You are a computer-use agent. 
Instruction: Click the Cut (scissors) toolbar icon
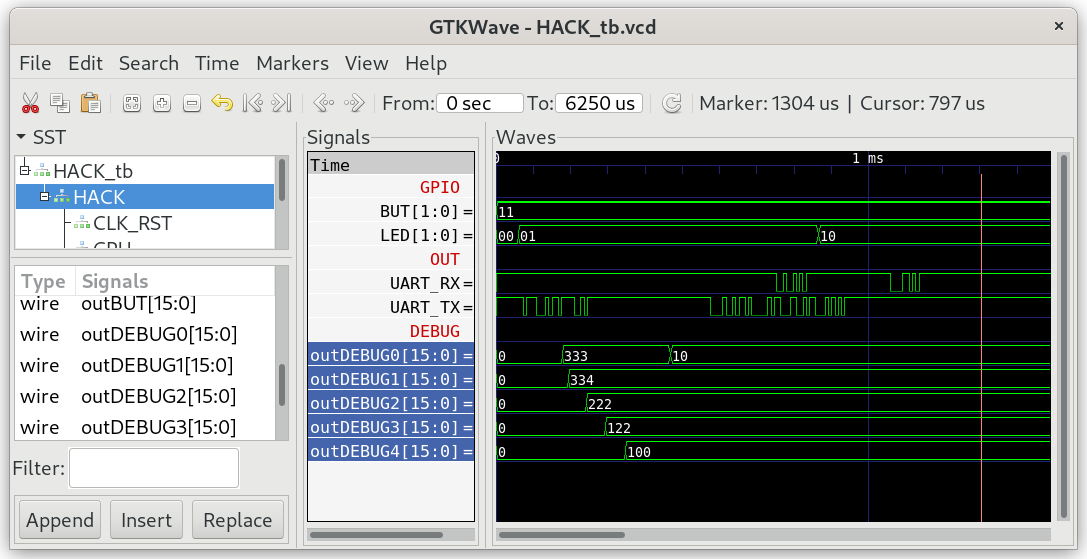(x=30, y=103)
